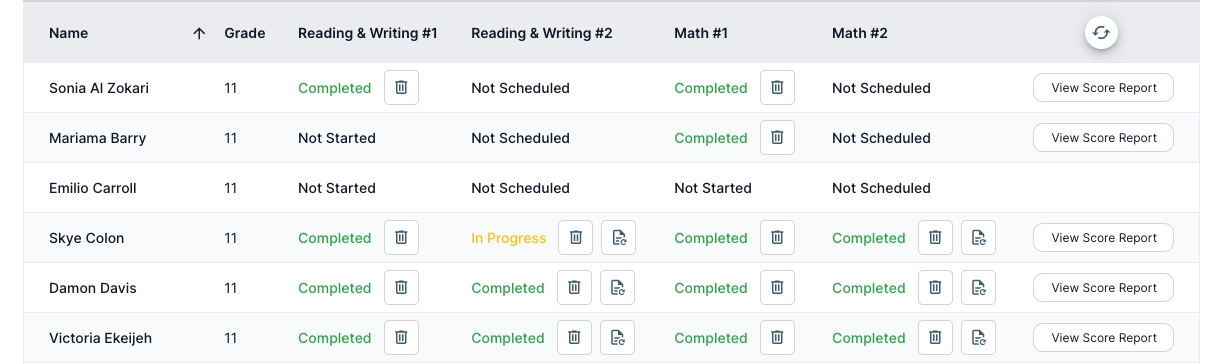Click the refresh icon in table header
Image resolution: width=1214 pixels, height=364 pixels.
(x=1101, y=33)
